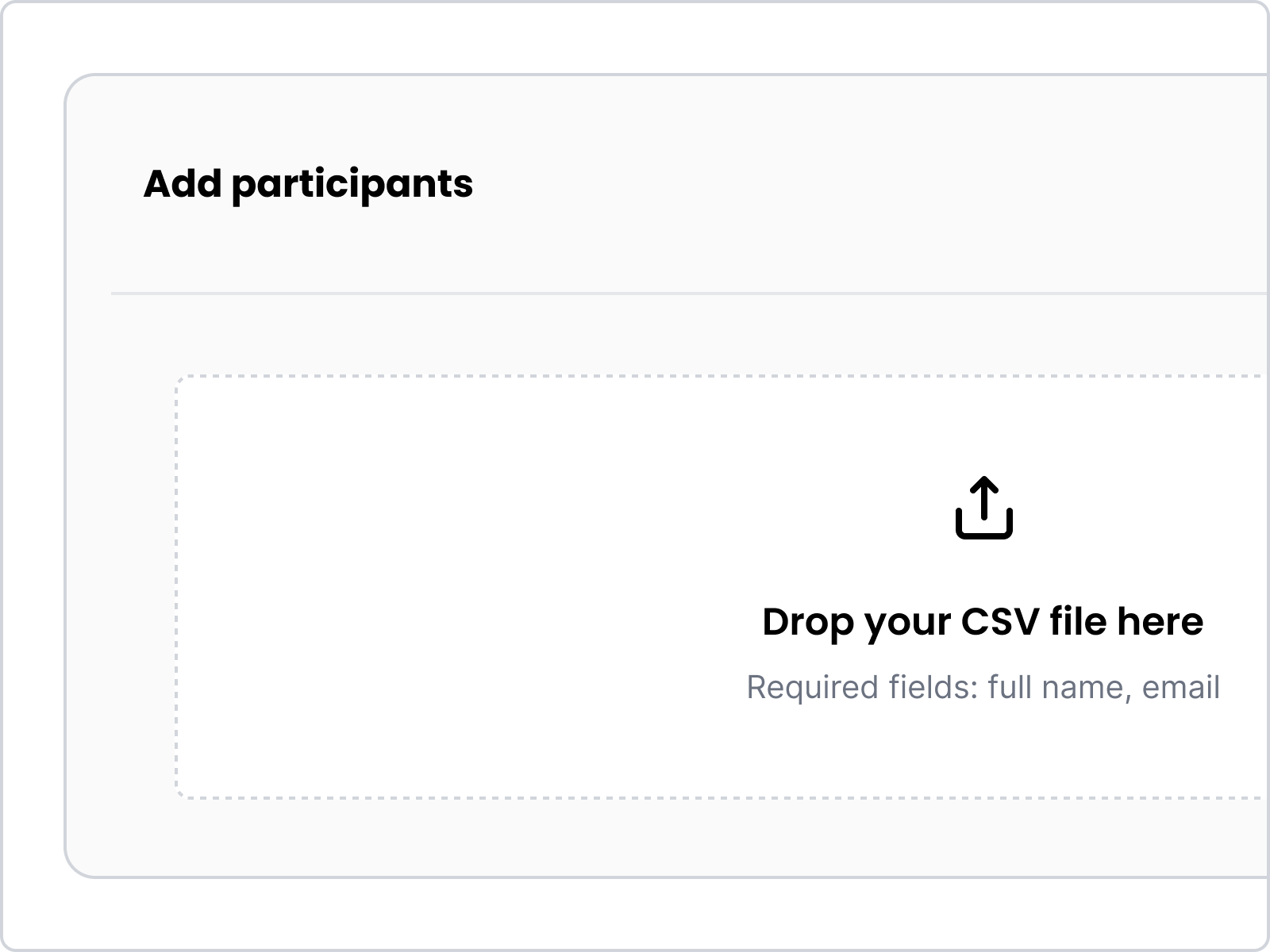Click the divider line under Add participants

tap(635, 293)
